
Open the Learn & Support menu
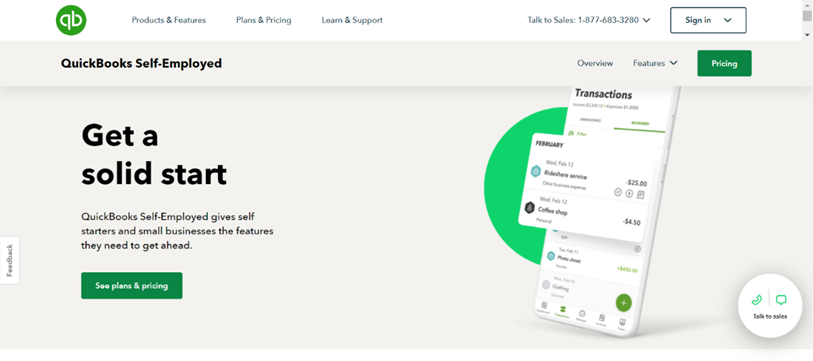coord(352,20)
